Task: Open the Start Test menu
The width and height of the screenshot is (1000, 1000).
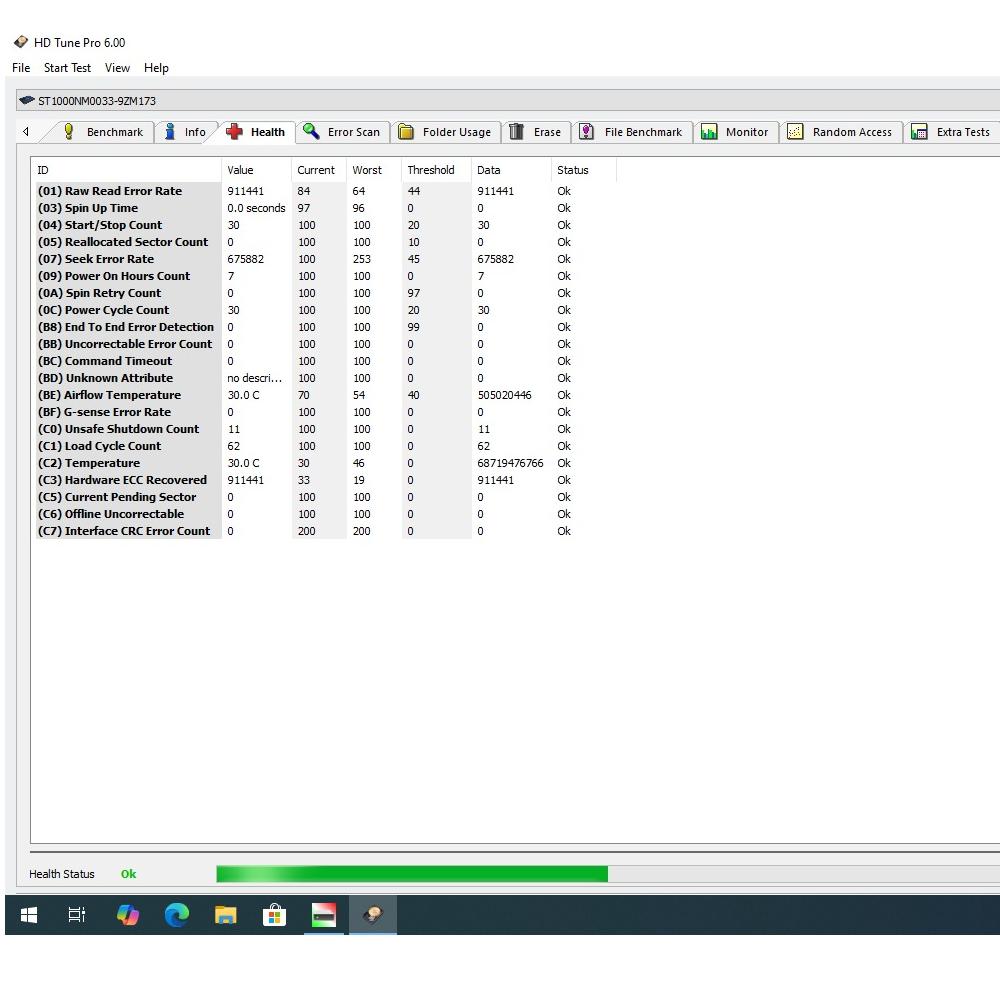Action: [x=67, y=68]
